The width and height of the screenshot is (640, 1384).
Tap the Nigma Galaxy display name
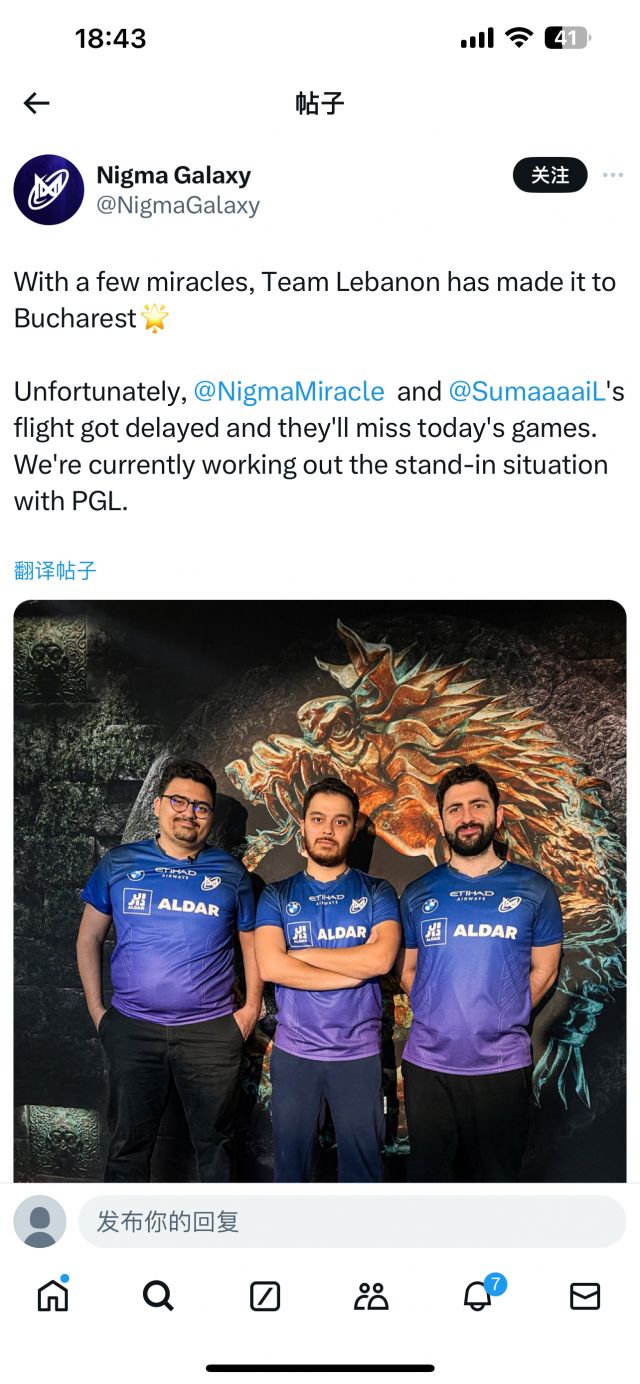[173, 175]
